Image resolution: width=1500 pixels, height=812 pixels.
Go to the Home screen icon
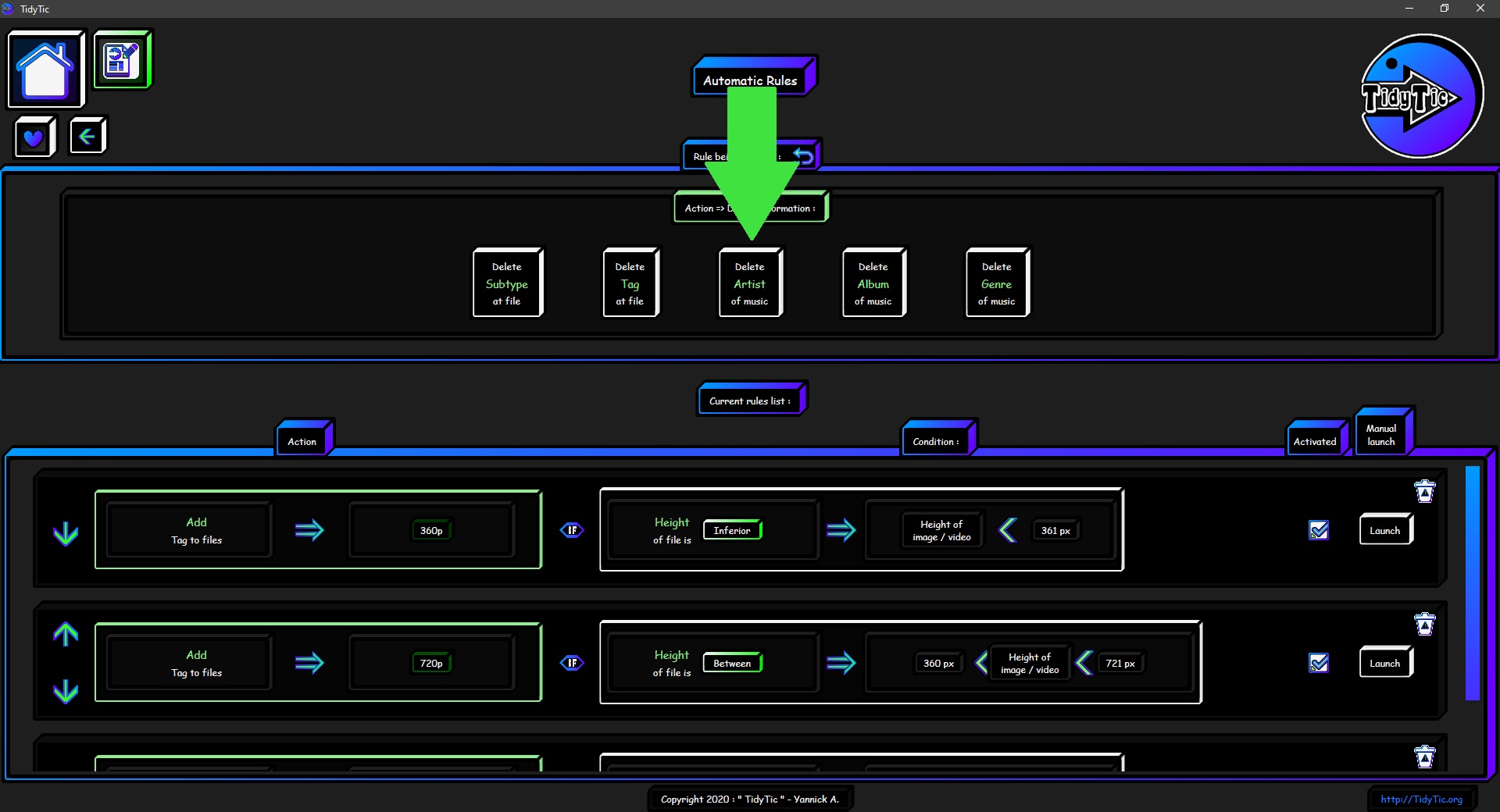click(45, 69)
